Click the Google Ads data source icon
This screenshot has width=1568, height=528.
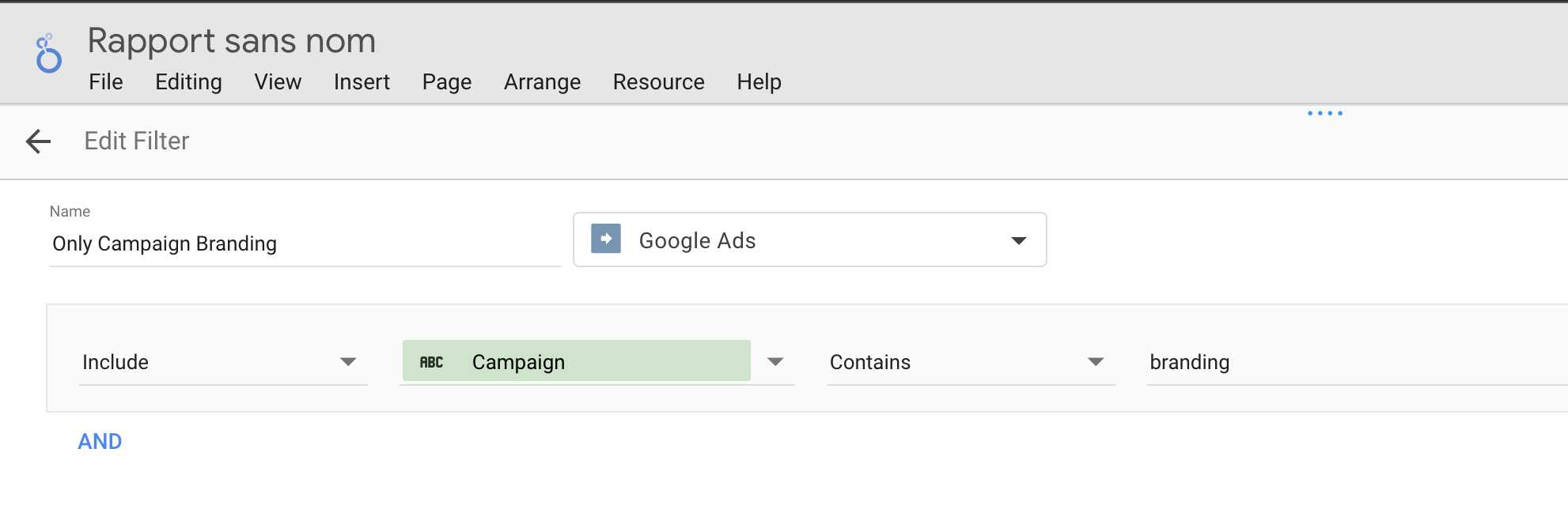[x=606, y=239]
